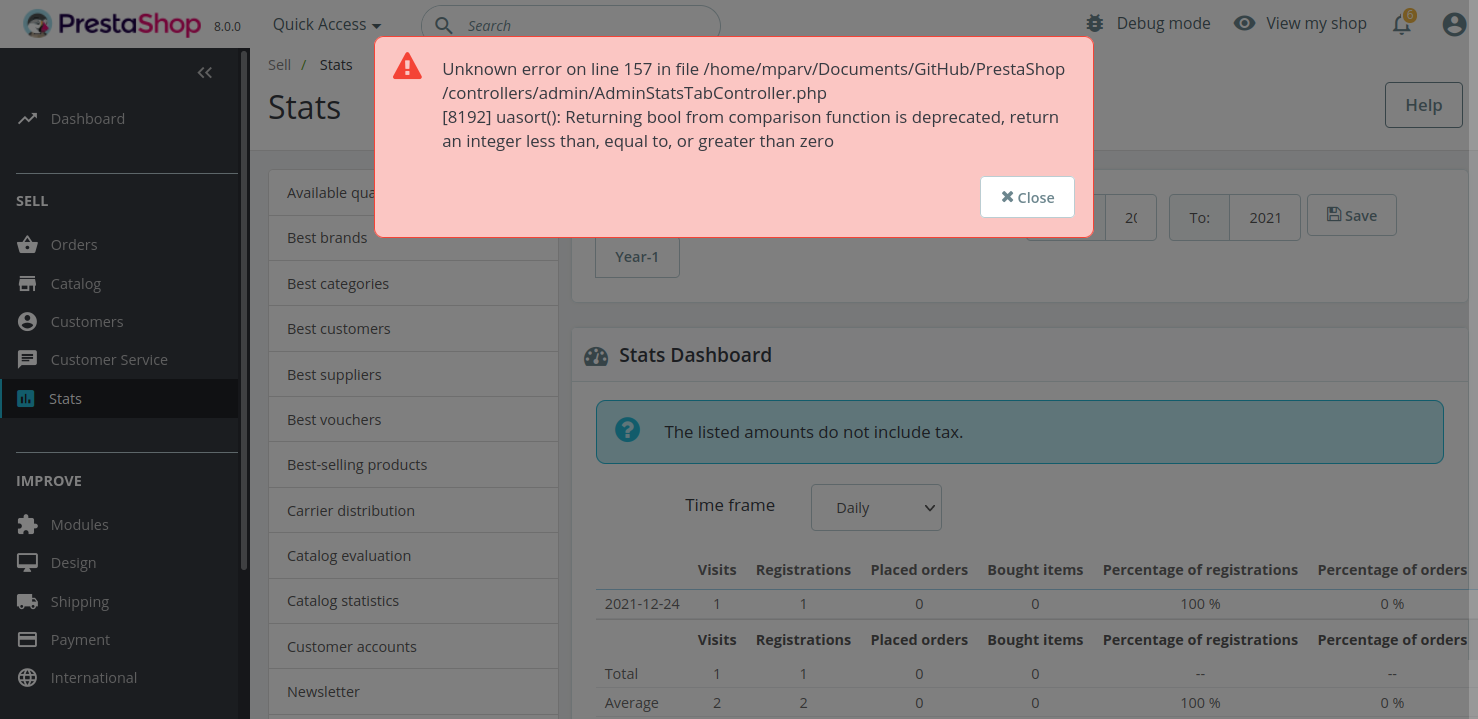Collapse the sidebar with the double chevron
1478x719 pixels.
point(205,72)
